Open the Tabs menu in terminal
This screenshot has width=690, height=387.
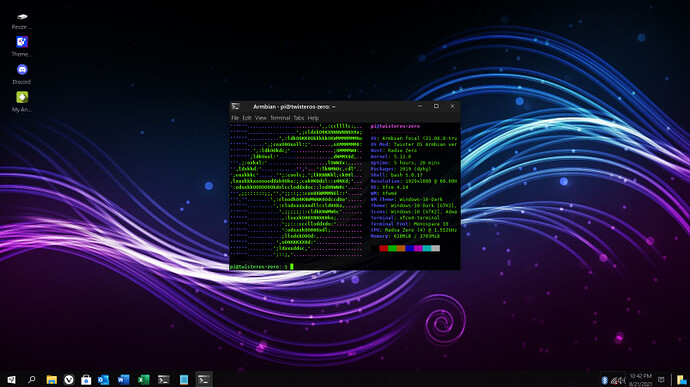click(299, 118)
